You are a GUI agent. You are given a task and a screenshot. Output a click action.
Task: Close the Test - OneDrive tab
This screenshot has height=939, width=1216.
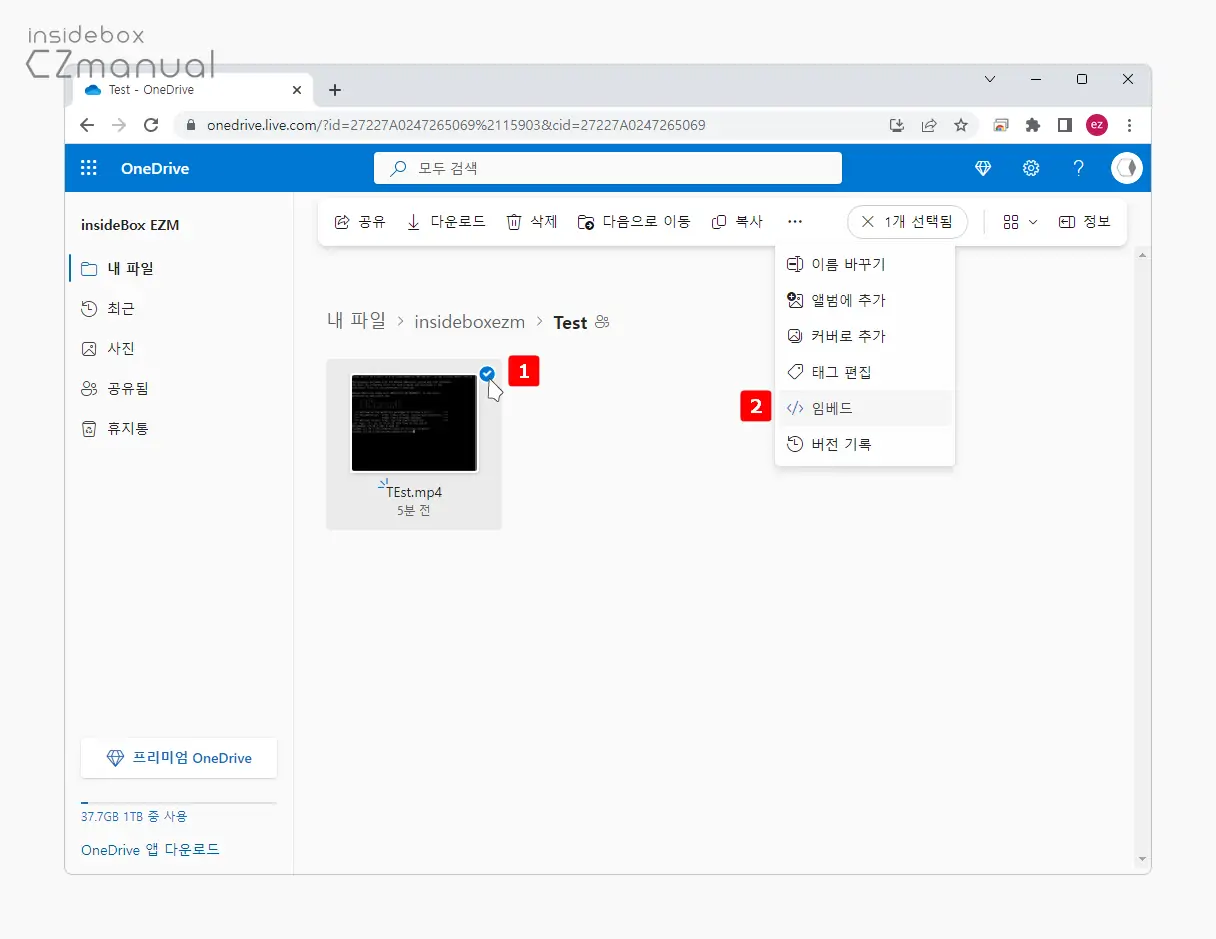coord(297,90)
